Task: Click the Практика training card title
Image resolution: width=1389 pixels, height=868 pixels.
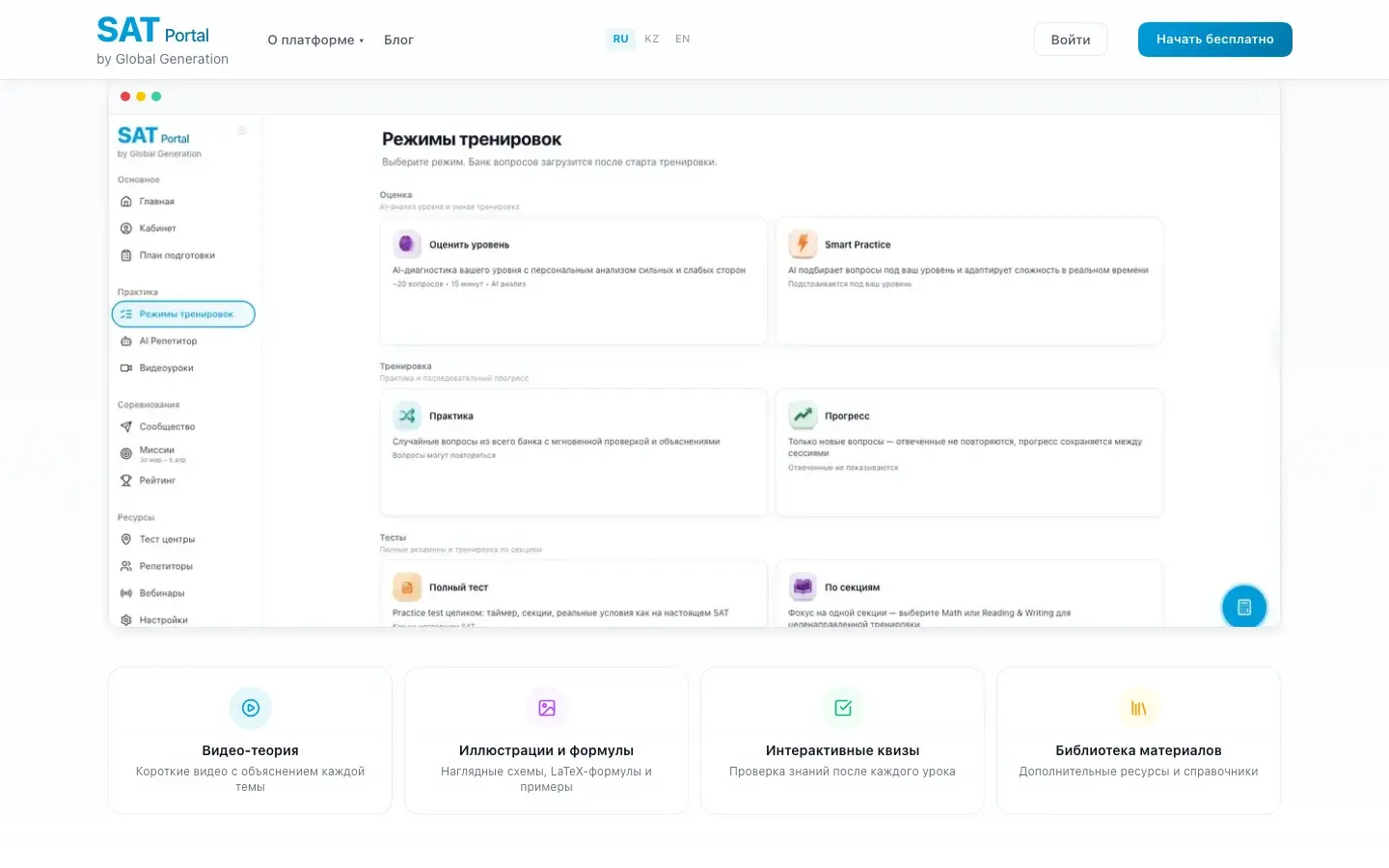Action: coord(451,417)
